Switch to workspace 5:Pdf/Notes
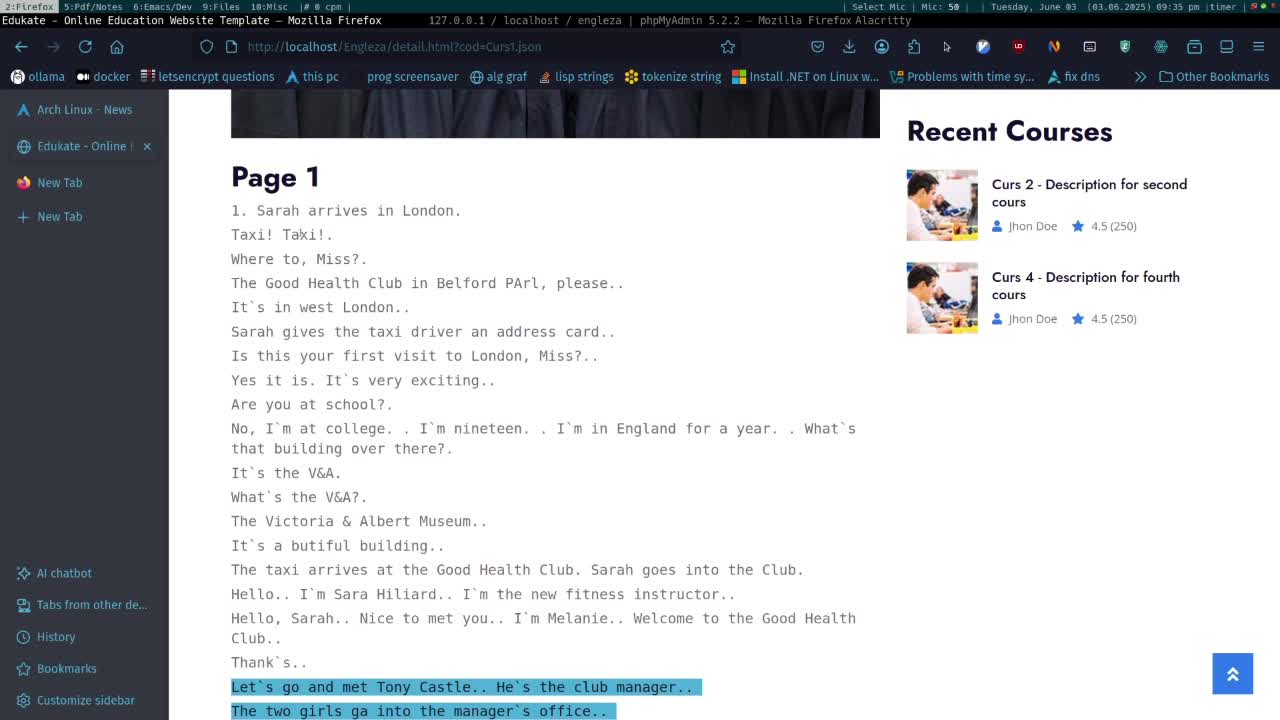 click(92, 6)
